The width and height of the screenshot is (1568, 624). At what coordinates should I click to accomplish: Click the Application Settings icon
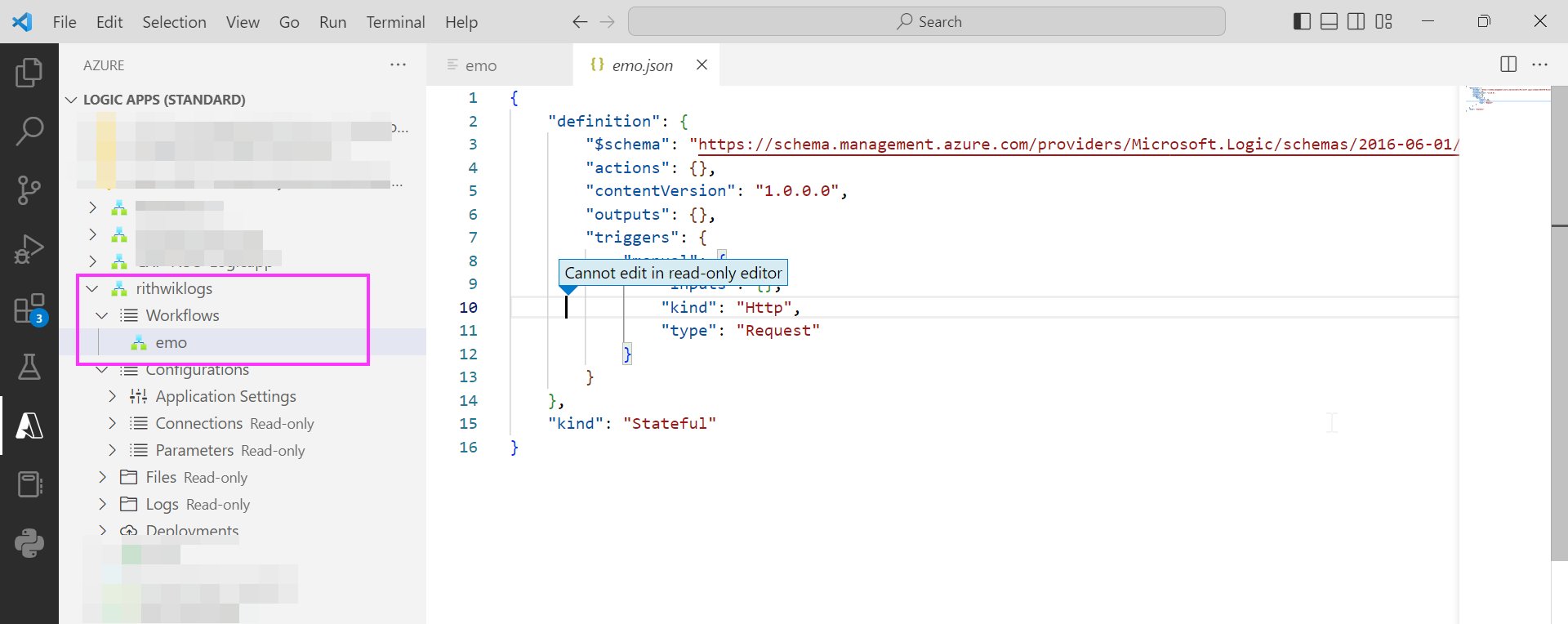coord(139,396)
